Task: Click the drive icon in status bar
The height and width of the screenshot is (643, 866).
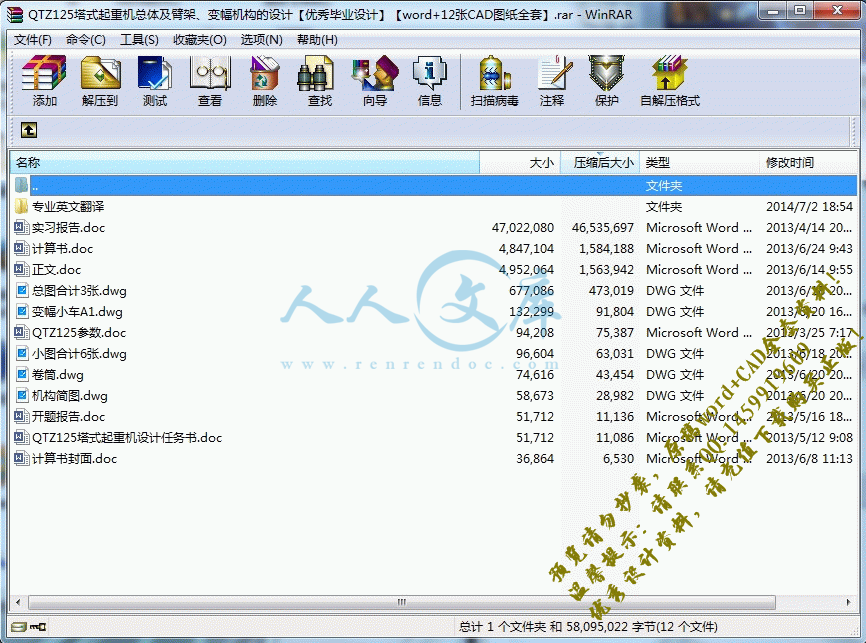Action: coord(19,626)
